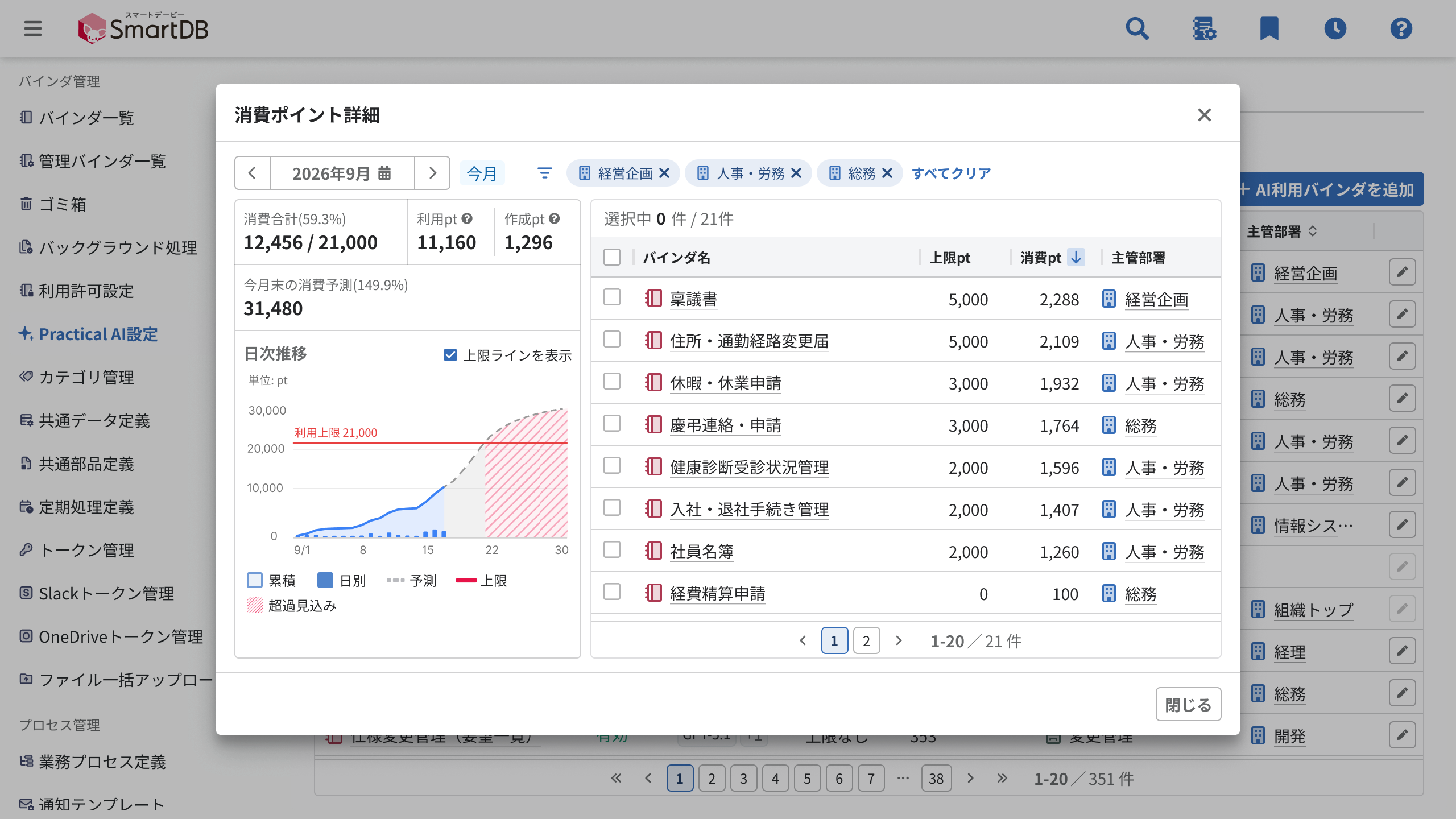Click the SmartDB logo
Image resolution: width=1456 pixels, height=819 pixels.
(x=143, y=28)
